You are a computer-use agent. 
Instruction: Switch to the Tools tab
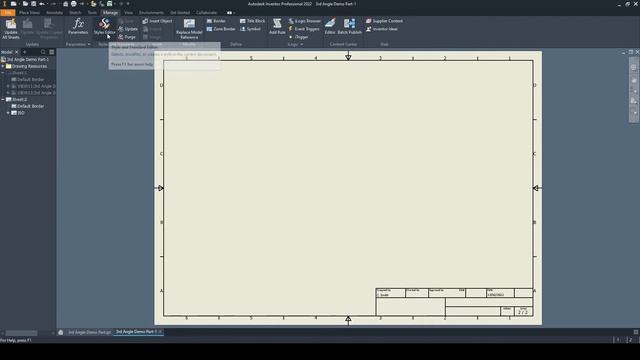pos(92,13)
